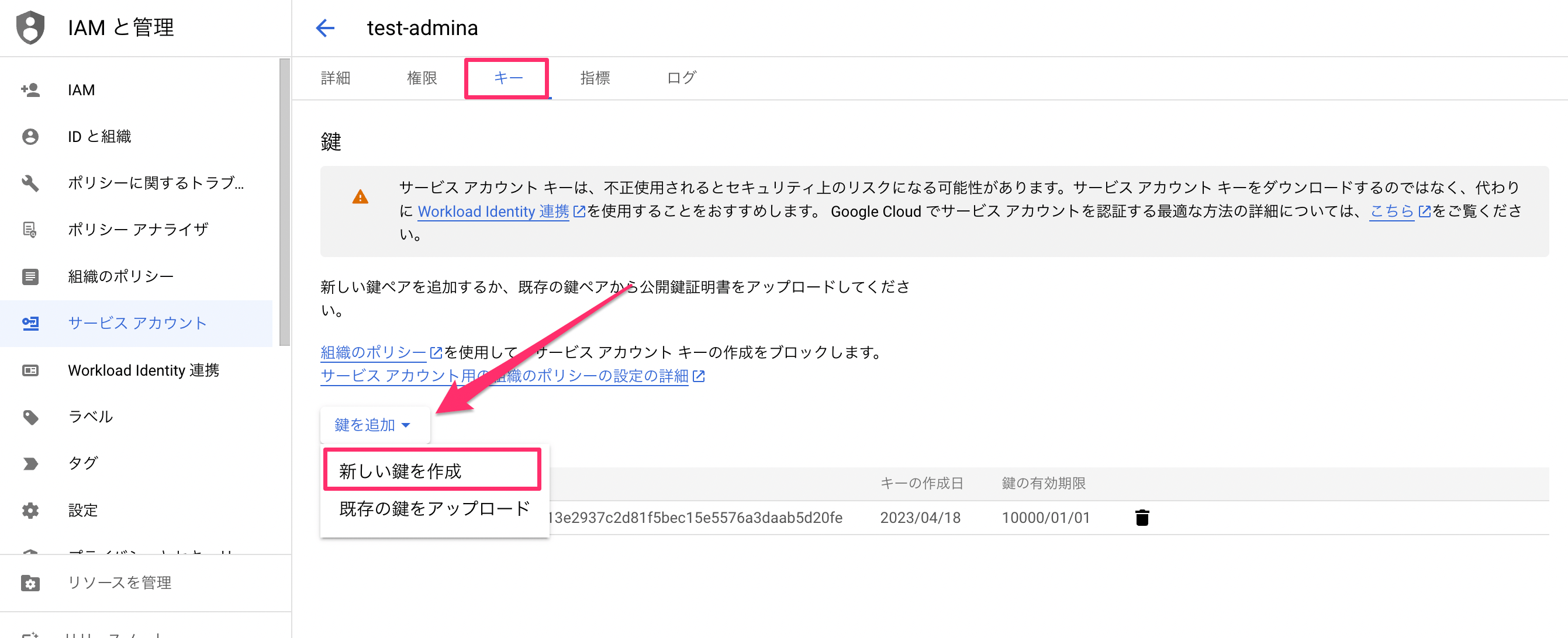This screenshot has height=638, width=1568.
Task: Click the sidebar vertical scrollbar
Action: point(284,202)
